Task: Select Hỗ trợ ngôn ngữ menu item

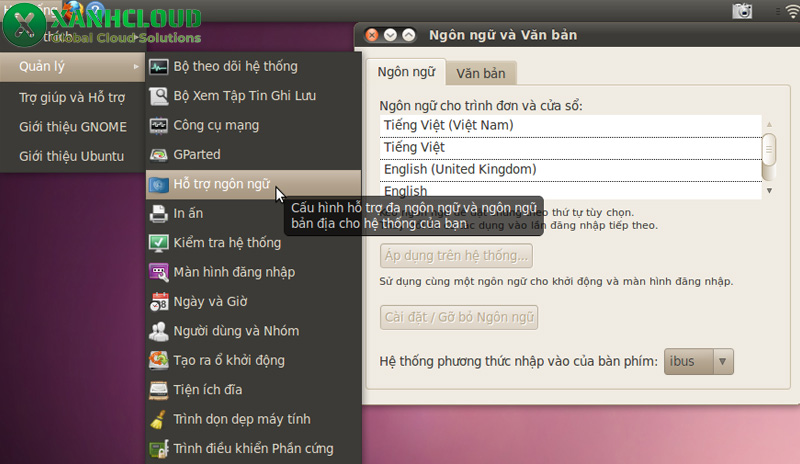Action: coord(254,184)
